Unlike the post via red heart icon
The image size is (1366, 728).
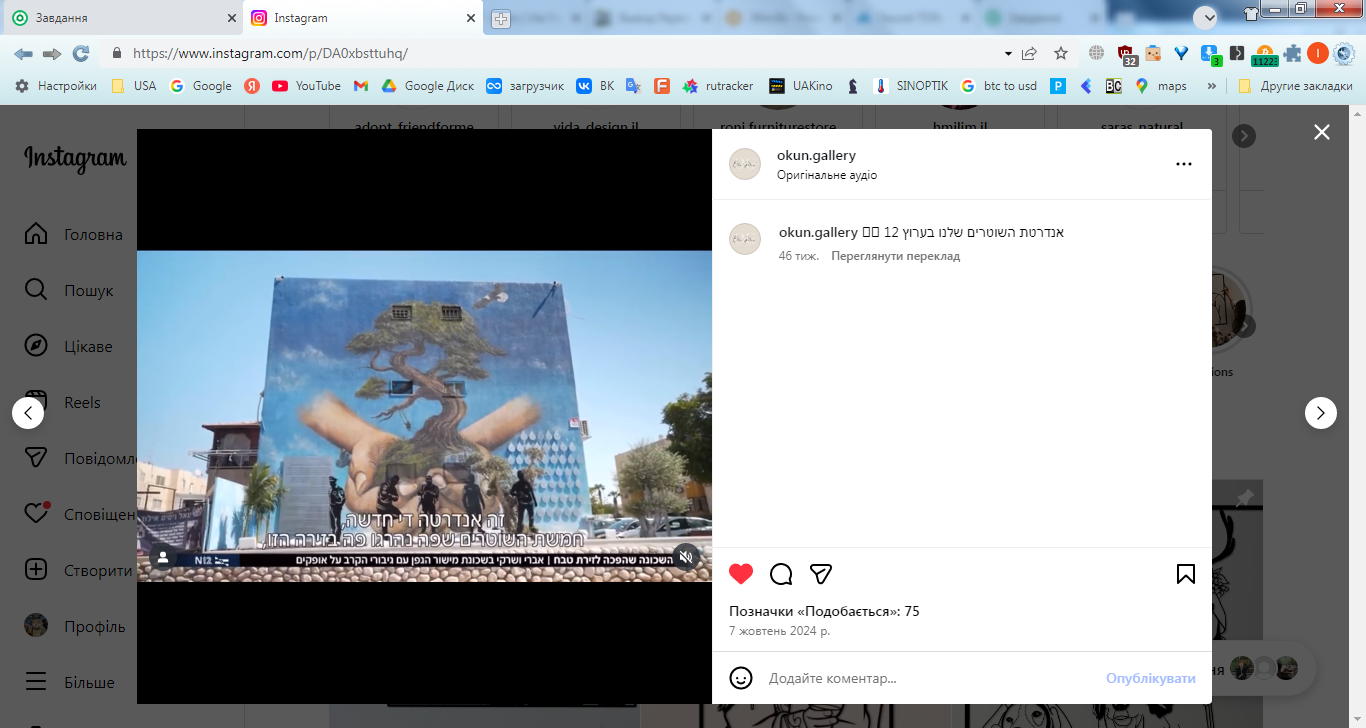pyautogui.click(x=741, y=574)
